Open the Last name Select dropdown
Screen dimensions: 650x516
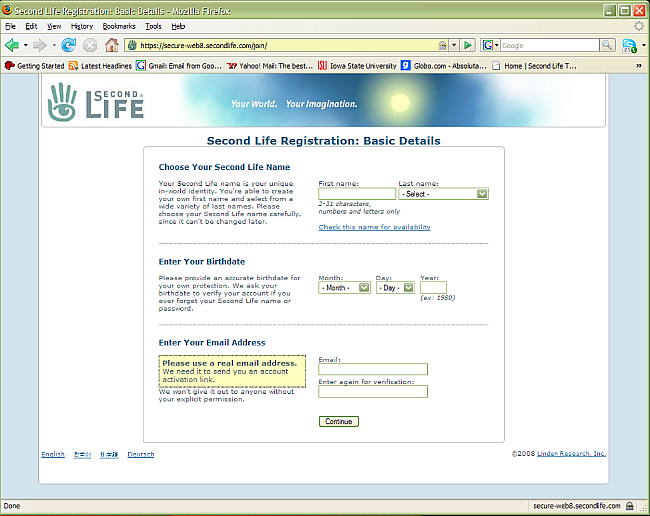[x=444, y=194]
